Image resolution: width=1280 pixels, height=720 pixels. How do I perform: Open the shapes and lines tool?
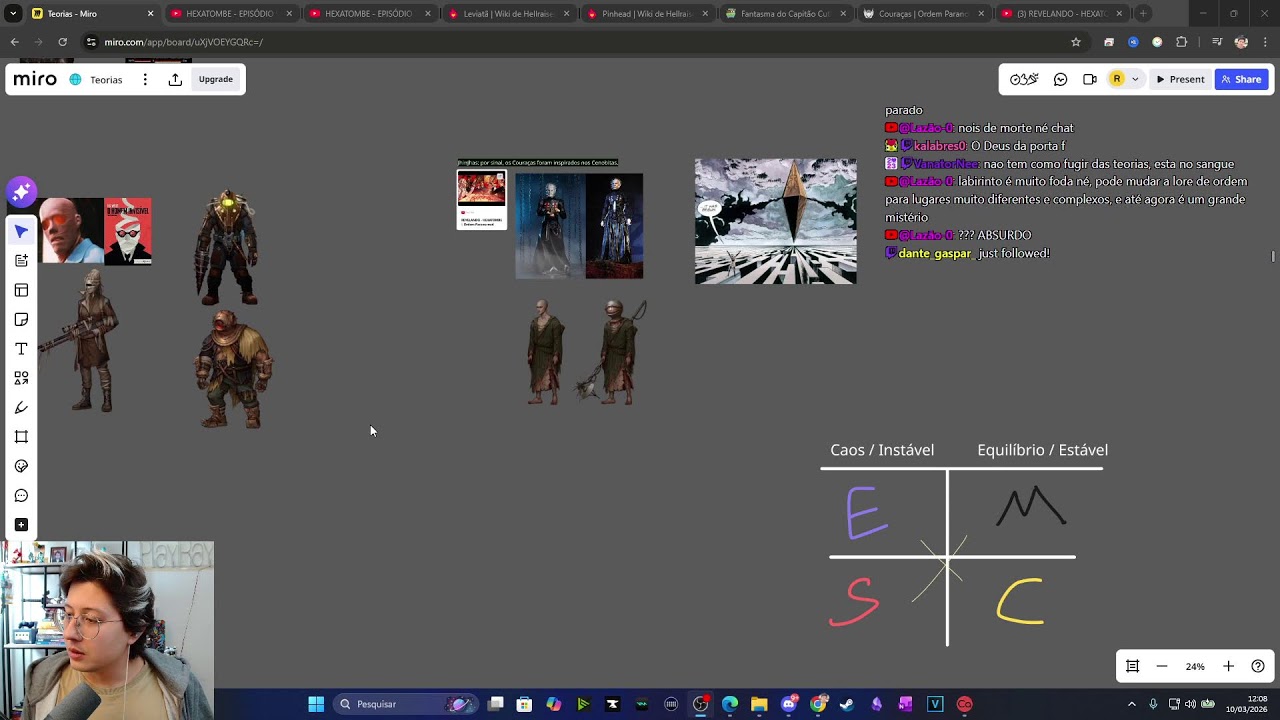[21, 378]
